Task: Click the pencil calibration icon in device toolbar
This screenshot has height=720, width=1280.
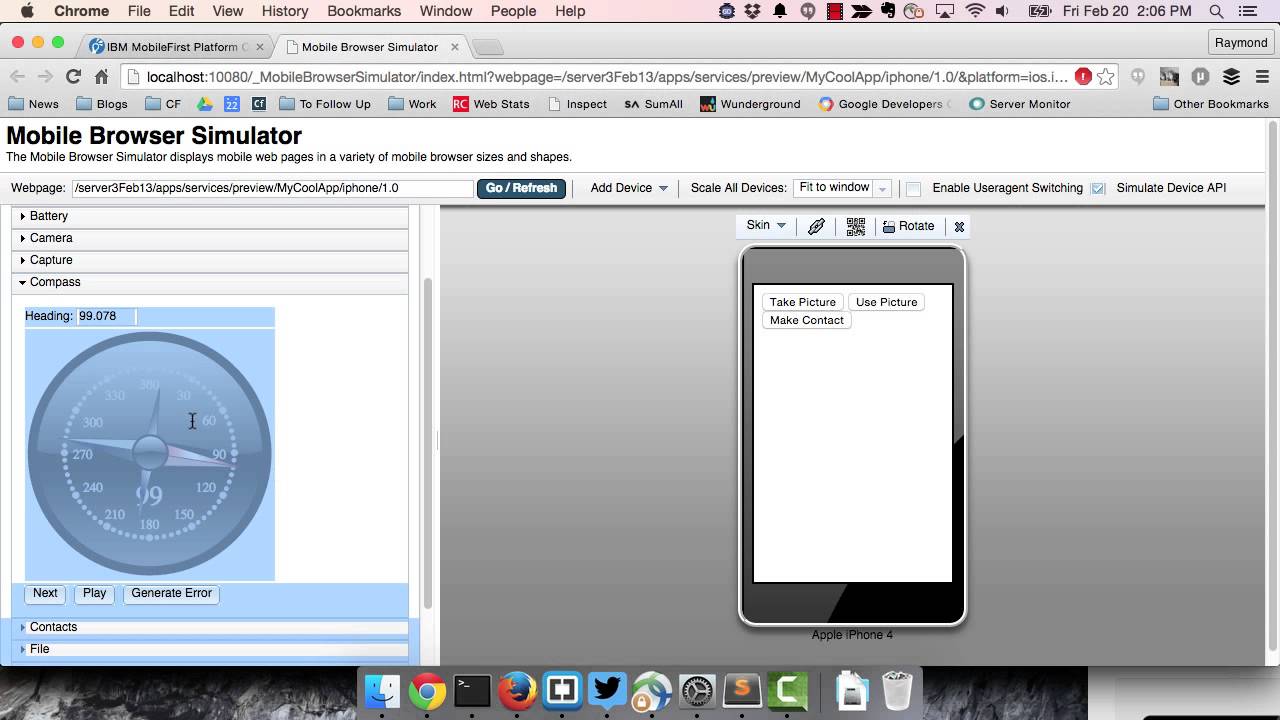Action: [x=816, y=226]
